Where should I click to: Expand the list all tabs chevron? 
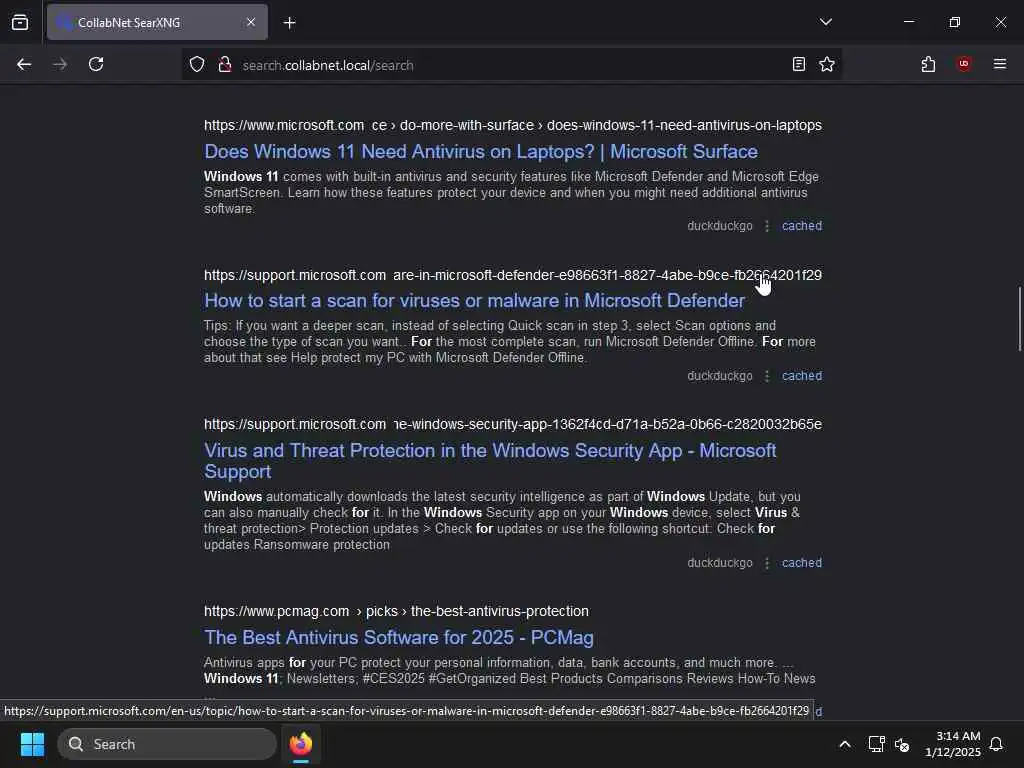tap(826, 22)
